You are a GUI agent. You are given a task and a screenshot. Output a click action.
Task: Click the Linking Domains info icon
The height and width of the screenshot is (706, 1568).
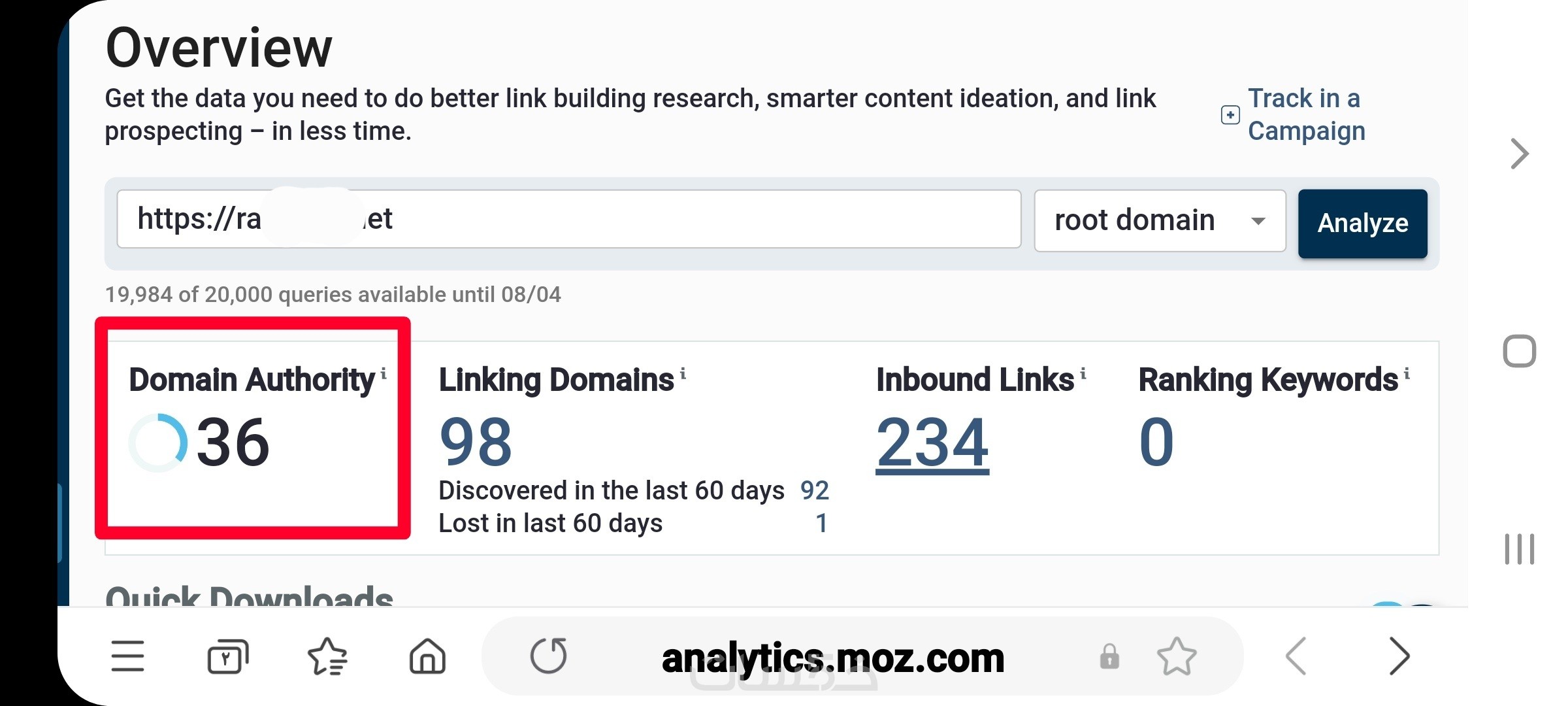coord(683,373)
